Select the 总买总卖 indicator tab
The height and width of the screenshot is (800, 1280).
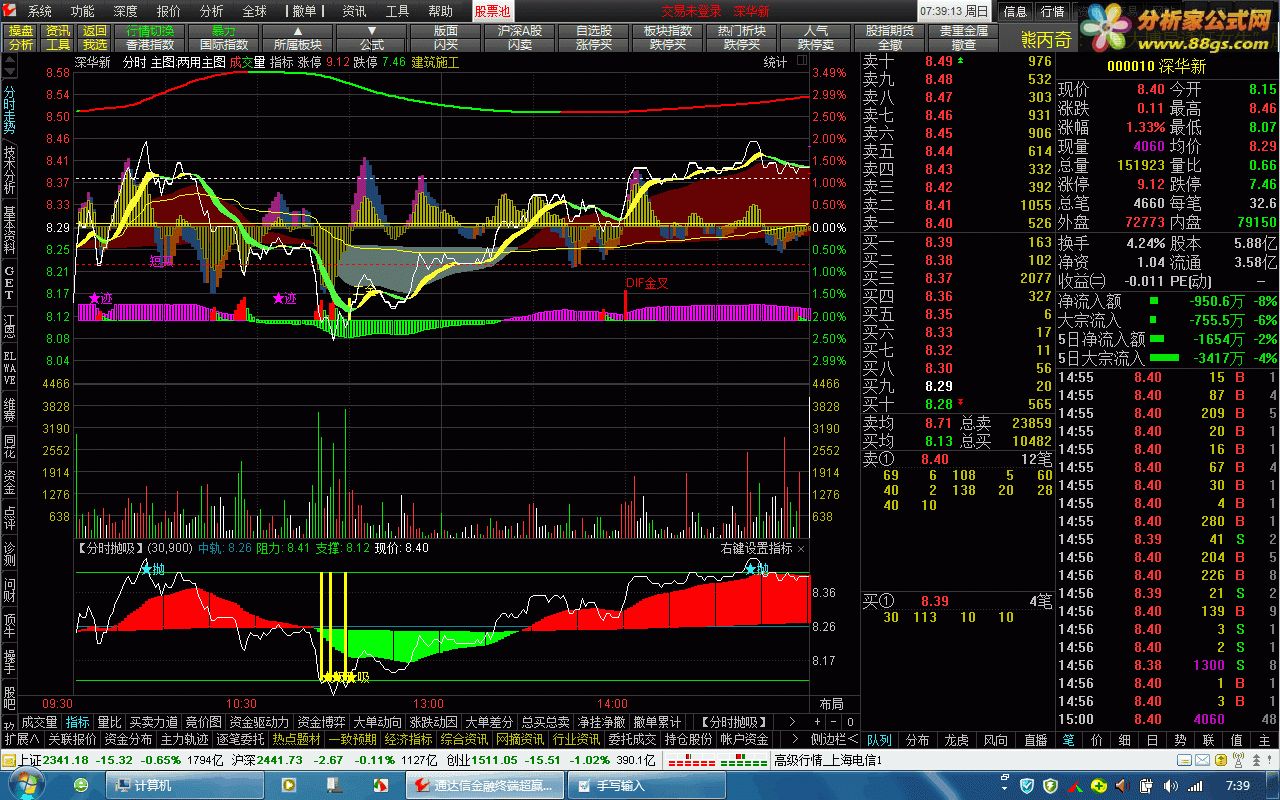pos(545,722)
